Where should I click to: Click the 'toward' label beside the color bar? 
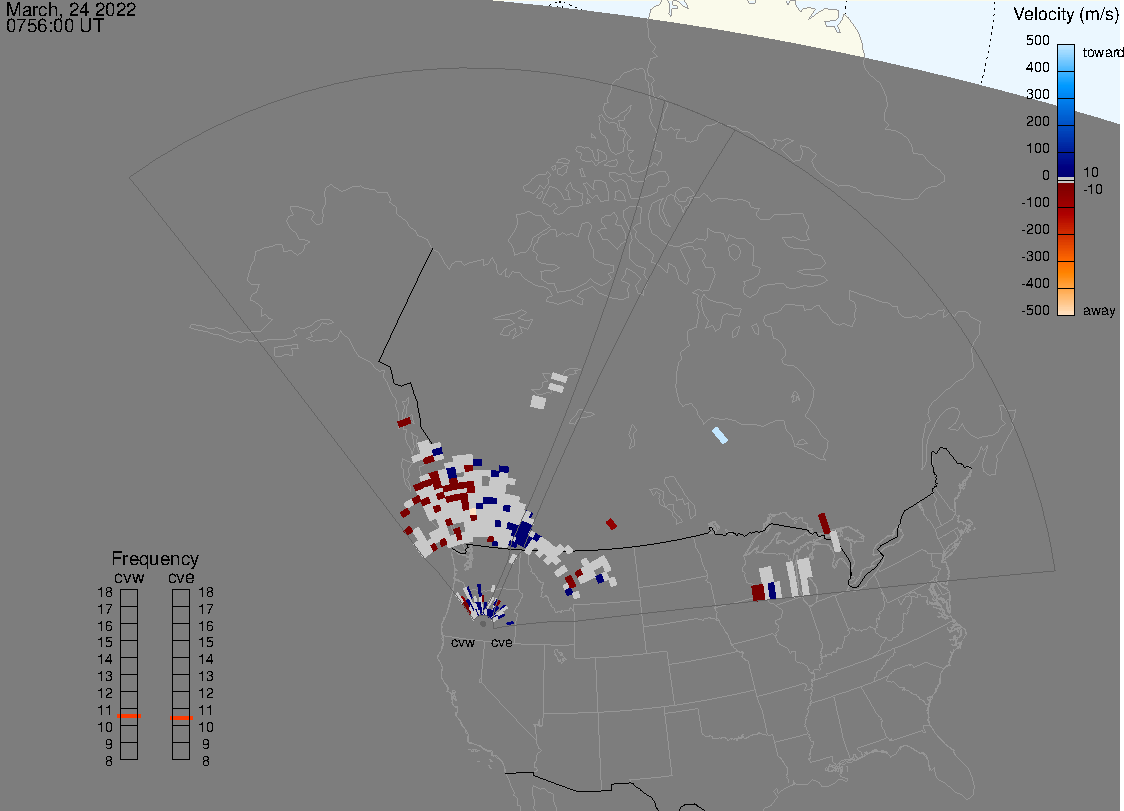pyautogui.click(x=1102, y=52)
